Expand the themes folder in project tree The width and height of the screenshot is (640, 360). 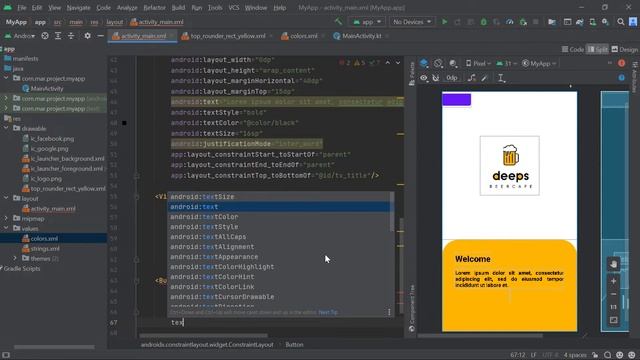(x=15, y=258)
